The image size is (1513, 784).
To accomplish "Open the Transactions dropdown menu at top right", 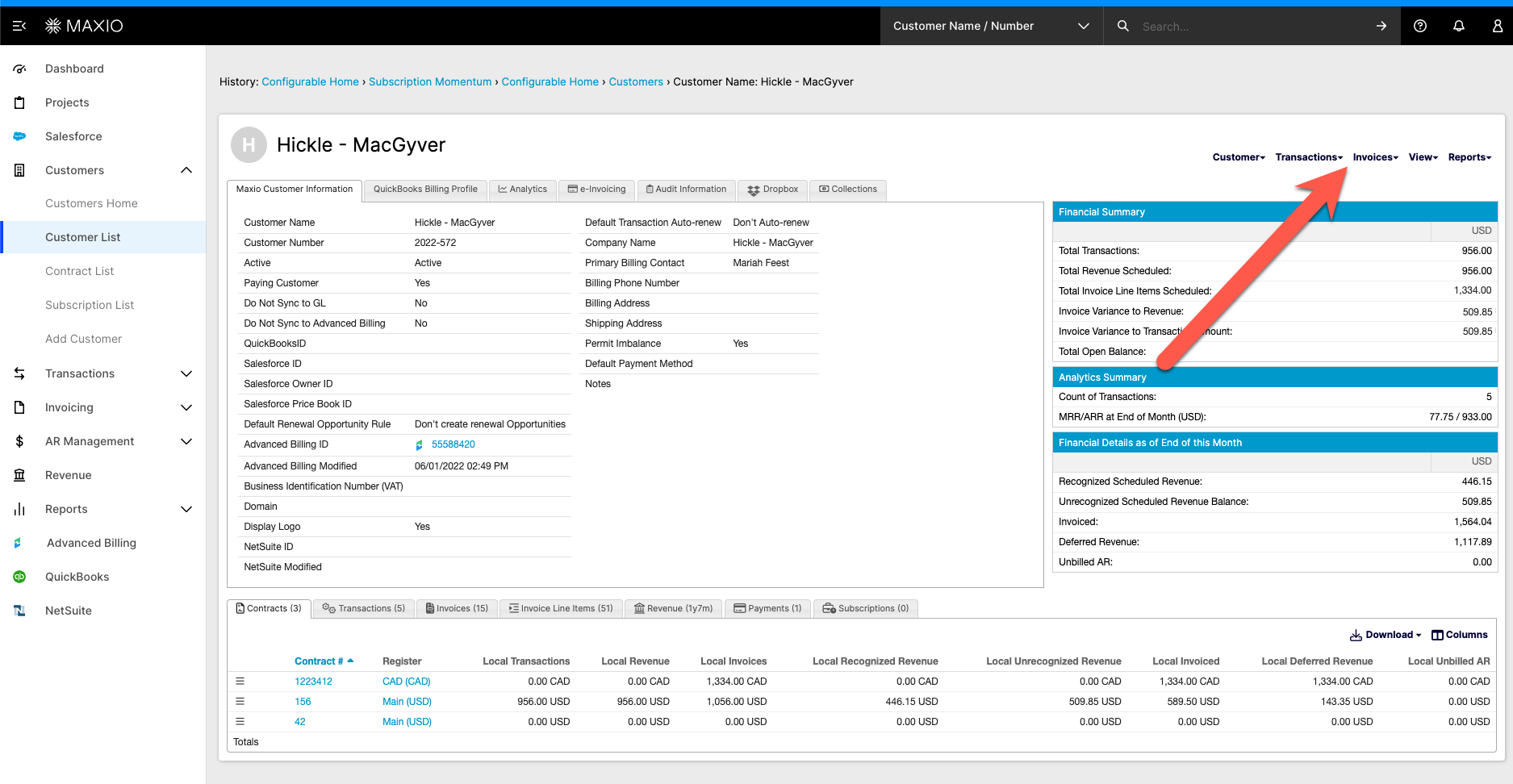I will tap(1309, 157).
